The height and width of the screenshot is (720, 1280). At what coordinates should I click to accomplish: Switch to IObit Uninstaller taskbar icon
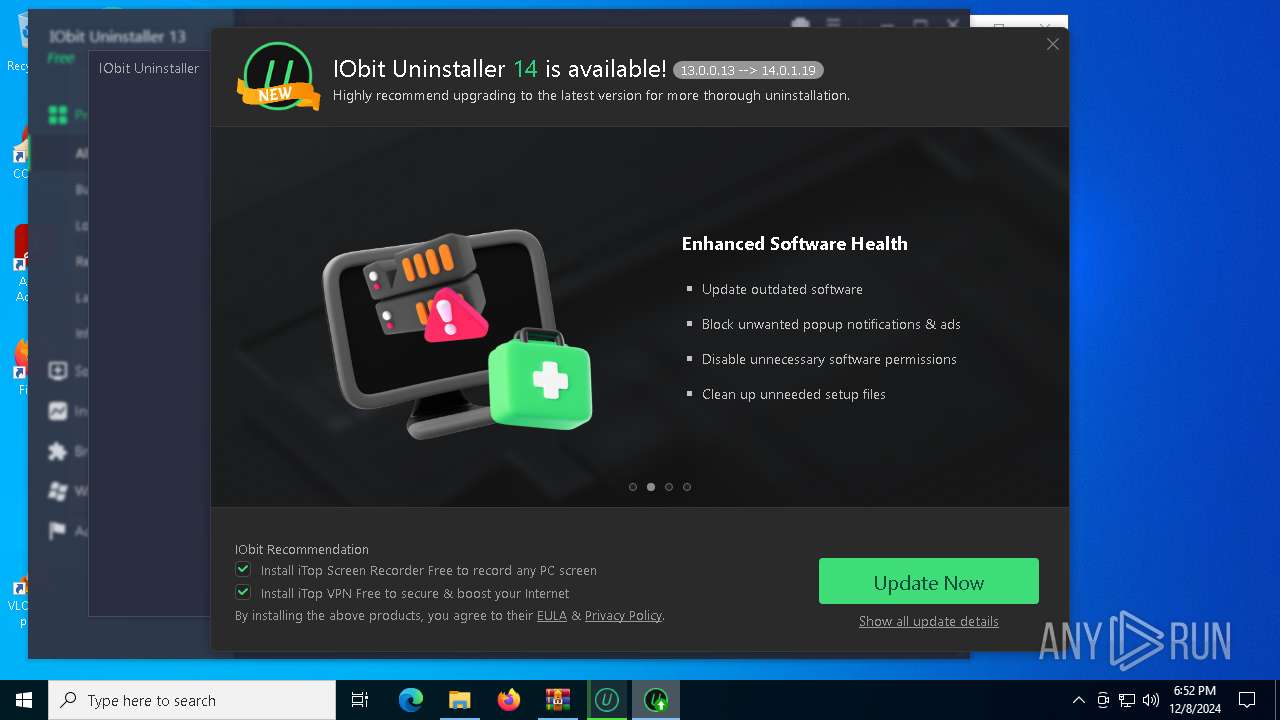coord(606,700)
